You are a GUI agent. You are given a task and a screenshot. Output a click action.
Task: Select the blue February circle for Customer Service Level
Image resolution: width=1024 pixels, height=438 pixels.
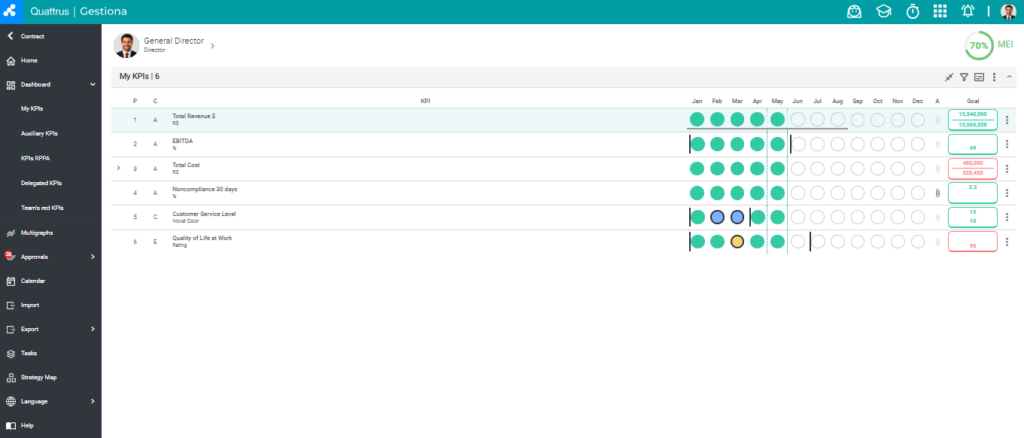point(717,217)
